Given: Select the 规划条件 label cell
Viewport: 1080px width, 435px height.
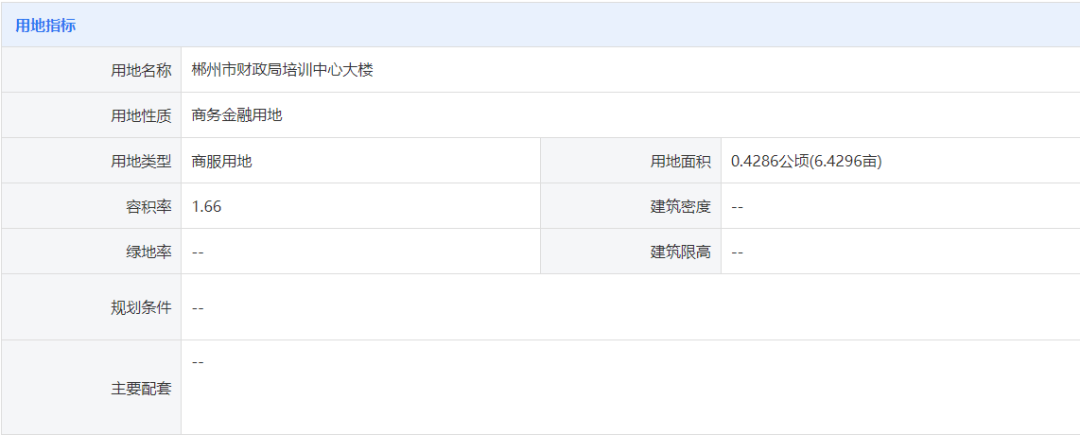Looking at the screenshot, I should [92, 307].
